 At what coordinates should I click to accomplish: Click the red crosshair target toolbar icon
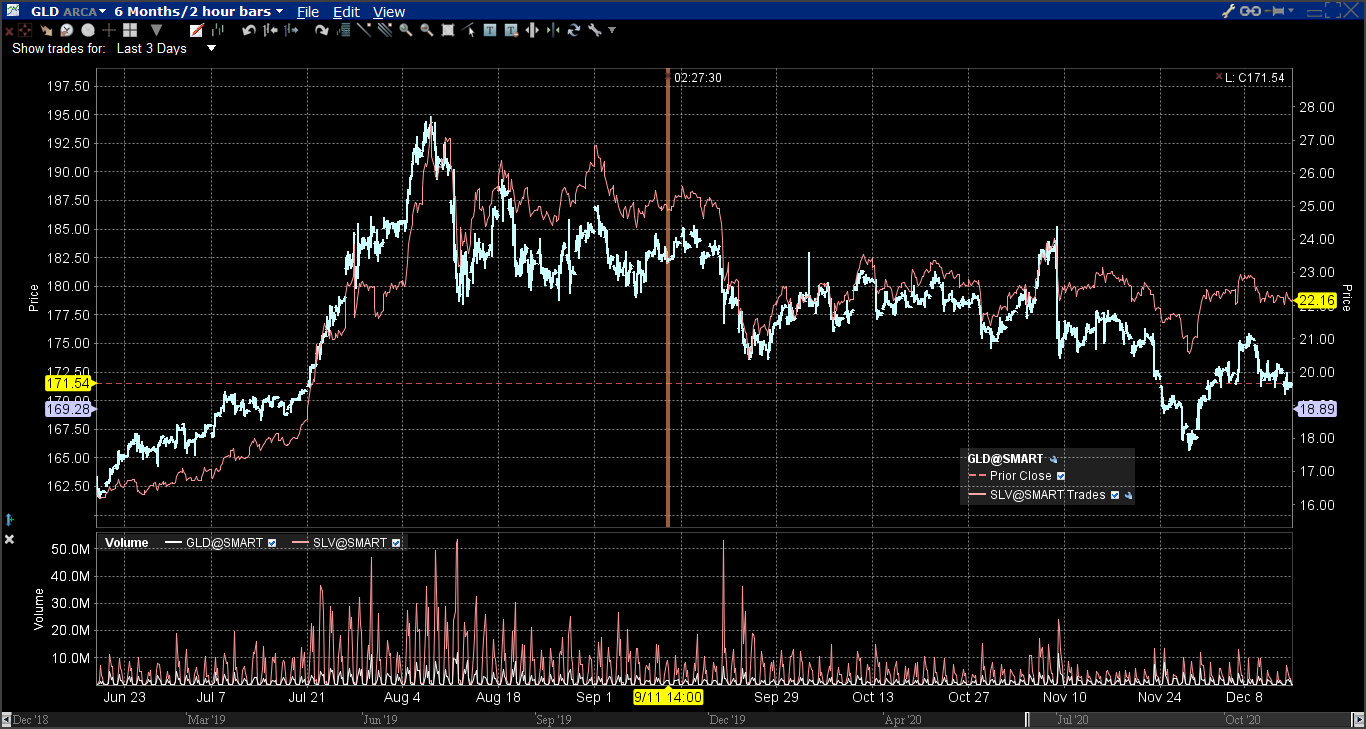(25, 30)
